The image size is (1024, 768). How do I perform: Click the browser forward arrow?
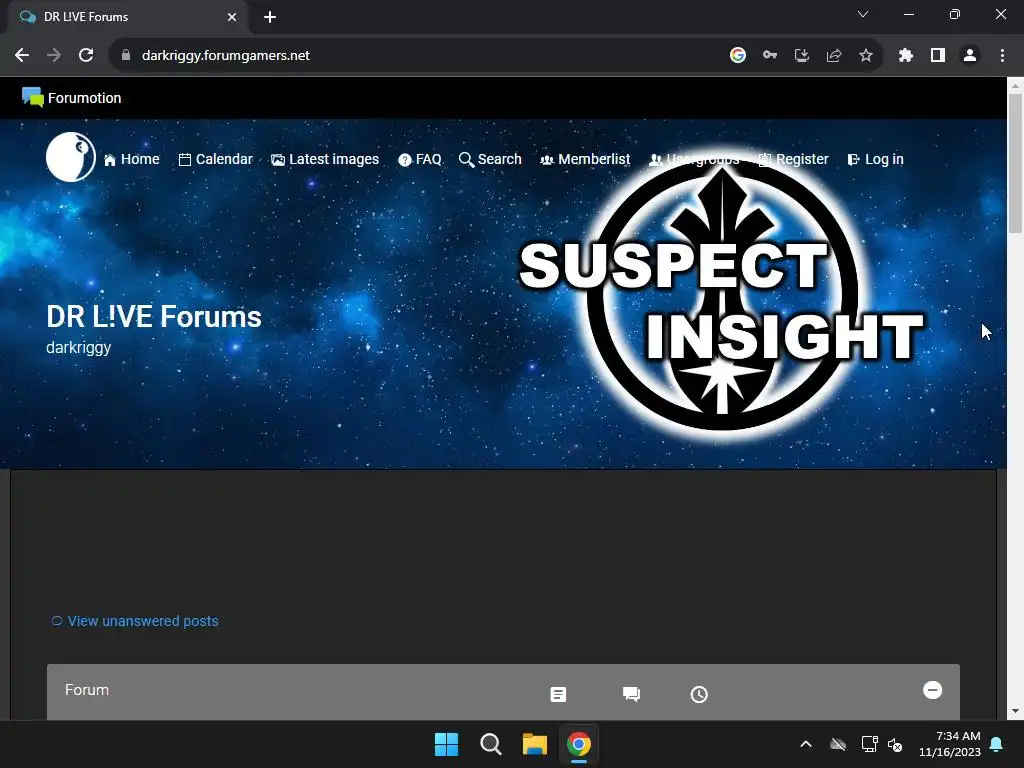(x=54, y=56)
